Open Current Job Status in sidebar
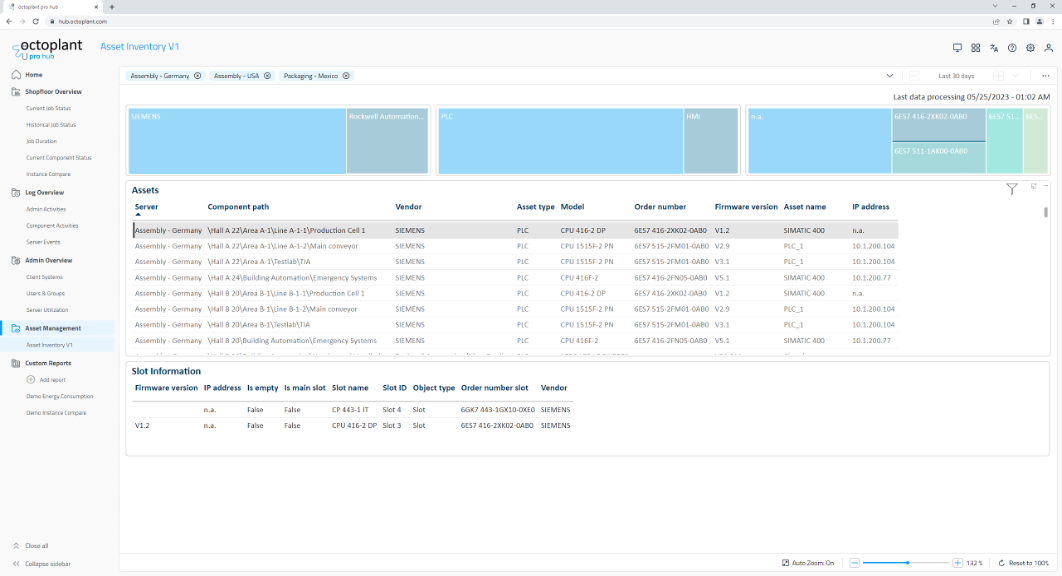1062x576 pixels. [48, 108]
